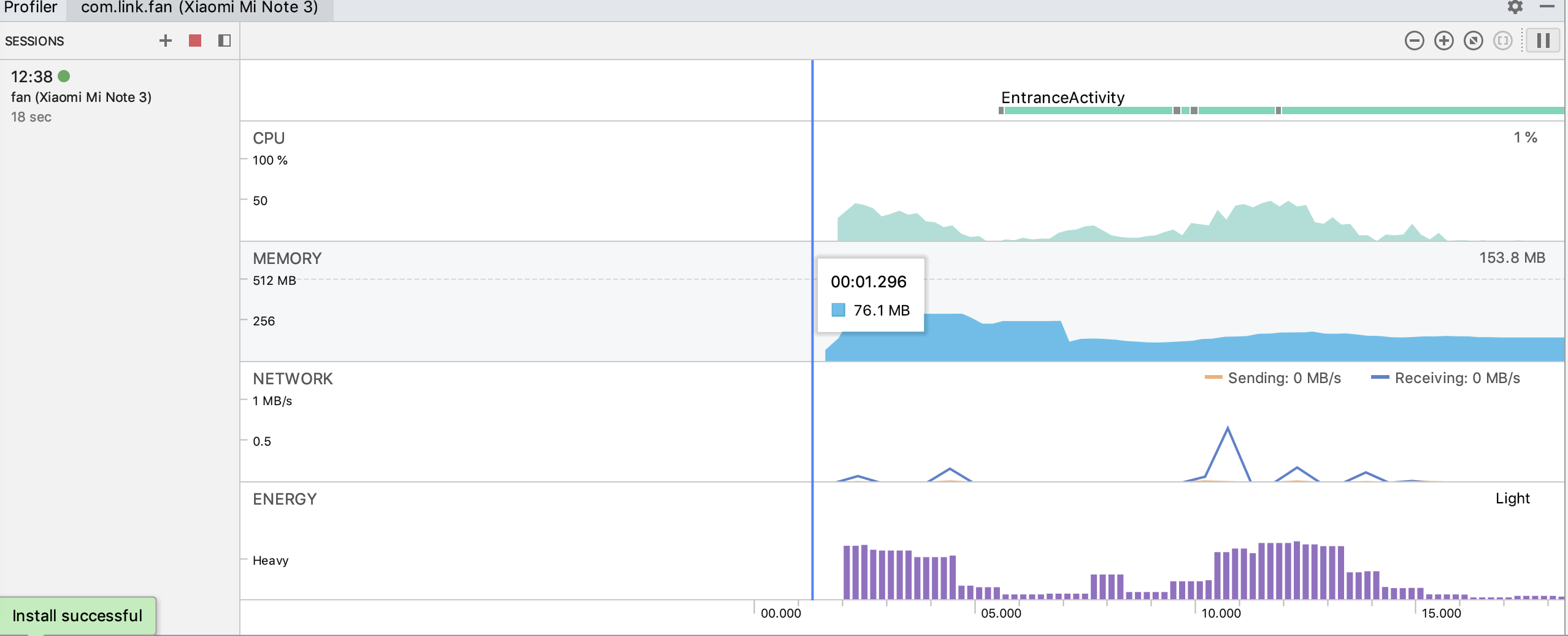Pause the live profiler timeline
Viewport: 1568px width, 636px height.
pos(1543,41)
